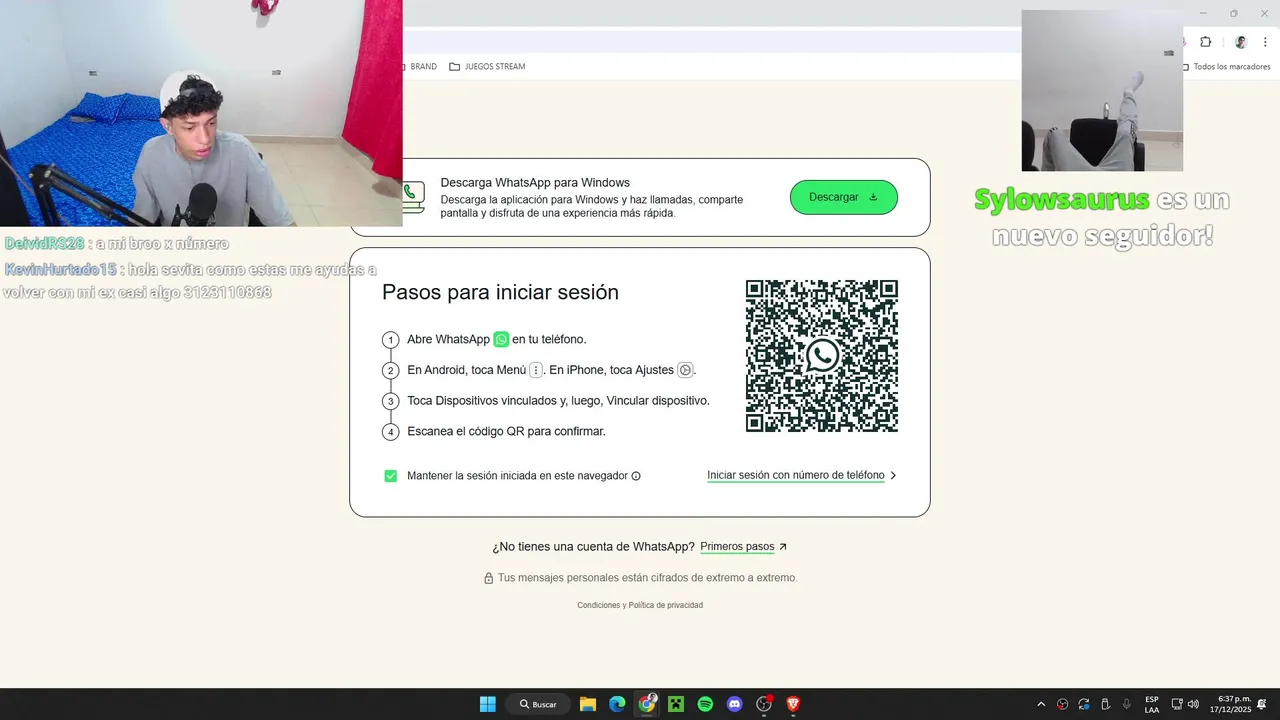Click the taskbar Buscar search box
Image resolution: width=1280 pixels, height=720 pixels.
[538, 704]
